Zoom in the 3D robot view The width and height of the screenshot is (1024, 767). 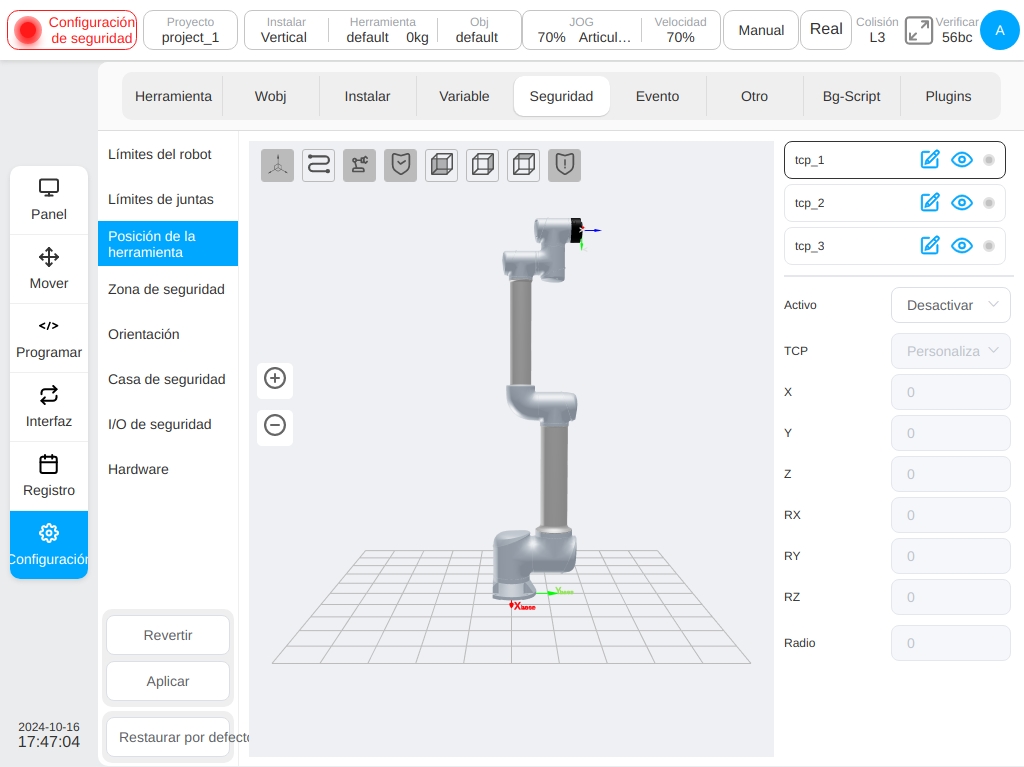pyautogui.click(x=275, y=378)
